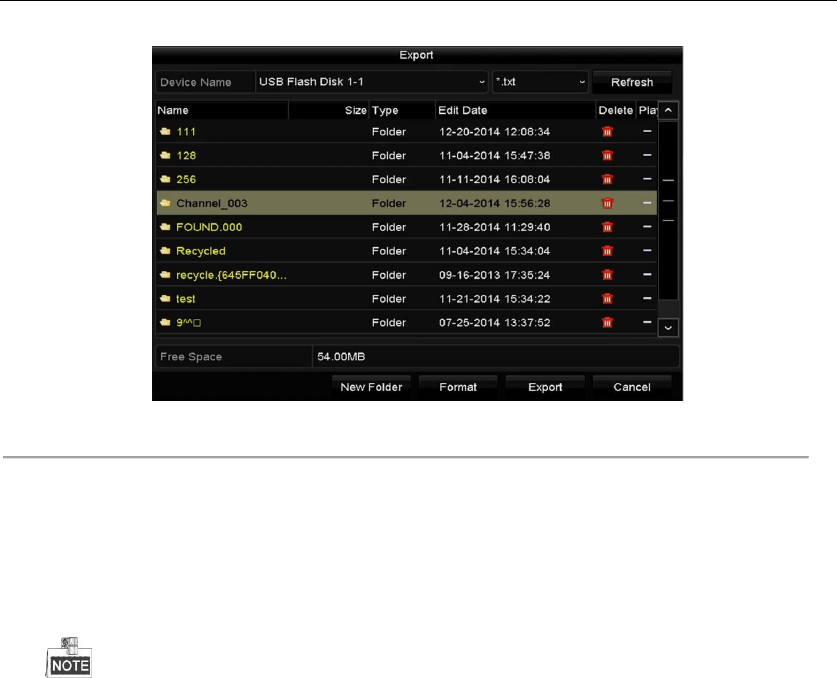Click folder icon beside 256

point(165,179)
